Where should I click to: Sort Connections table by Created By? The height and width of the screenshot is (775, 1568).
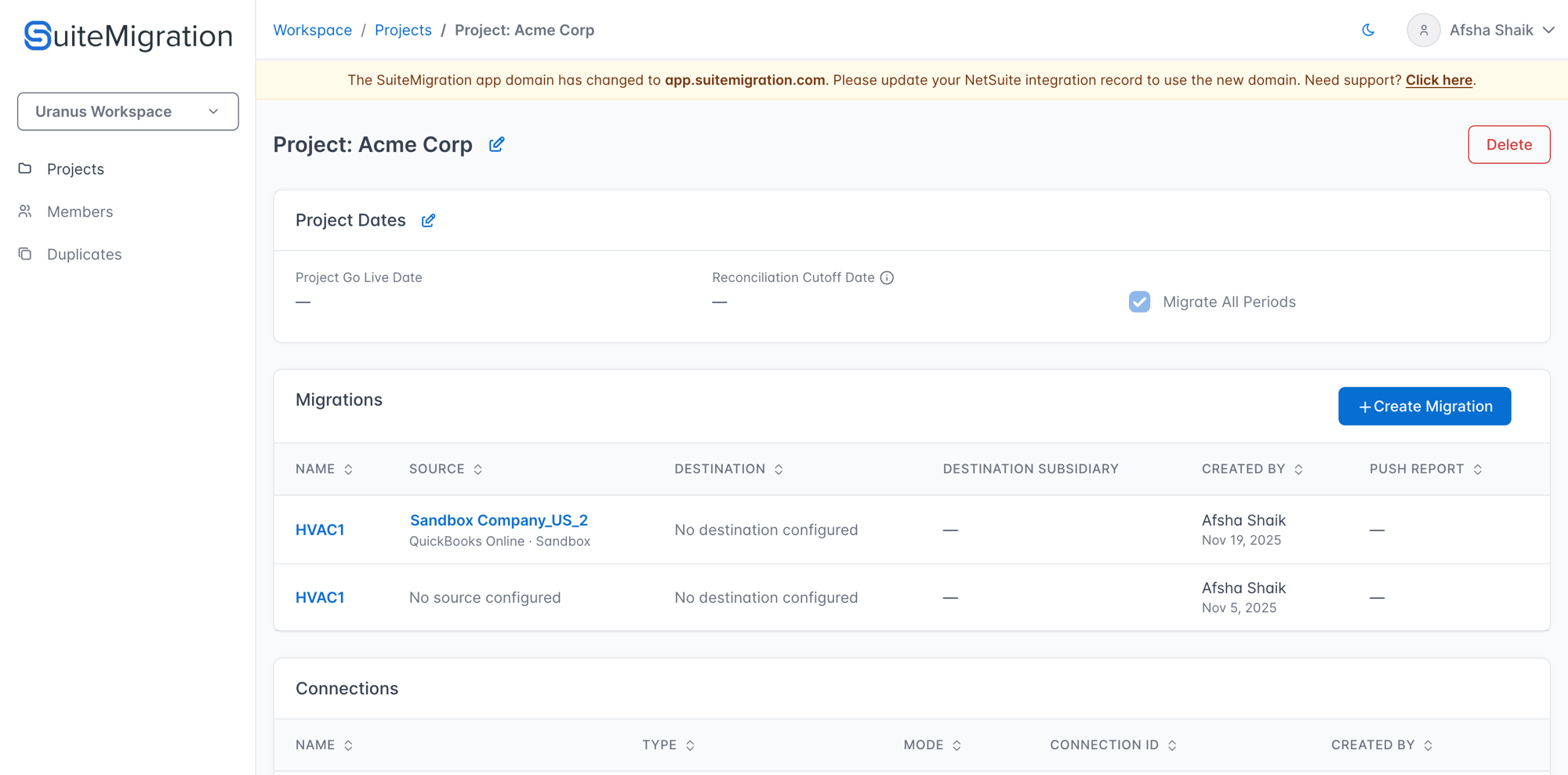[x=1428, y=745]
